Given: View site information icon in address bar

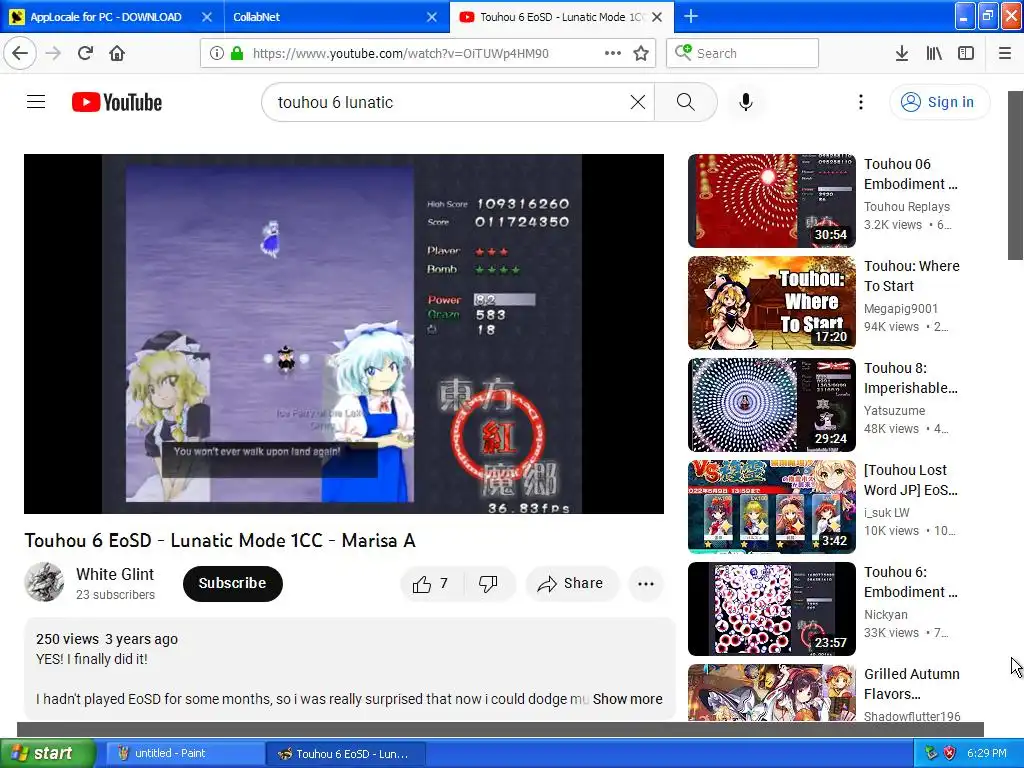Looking at the screenshot, I should click(217, 53).
